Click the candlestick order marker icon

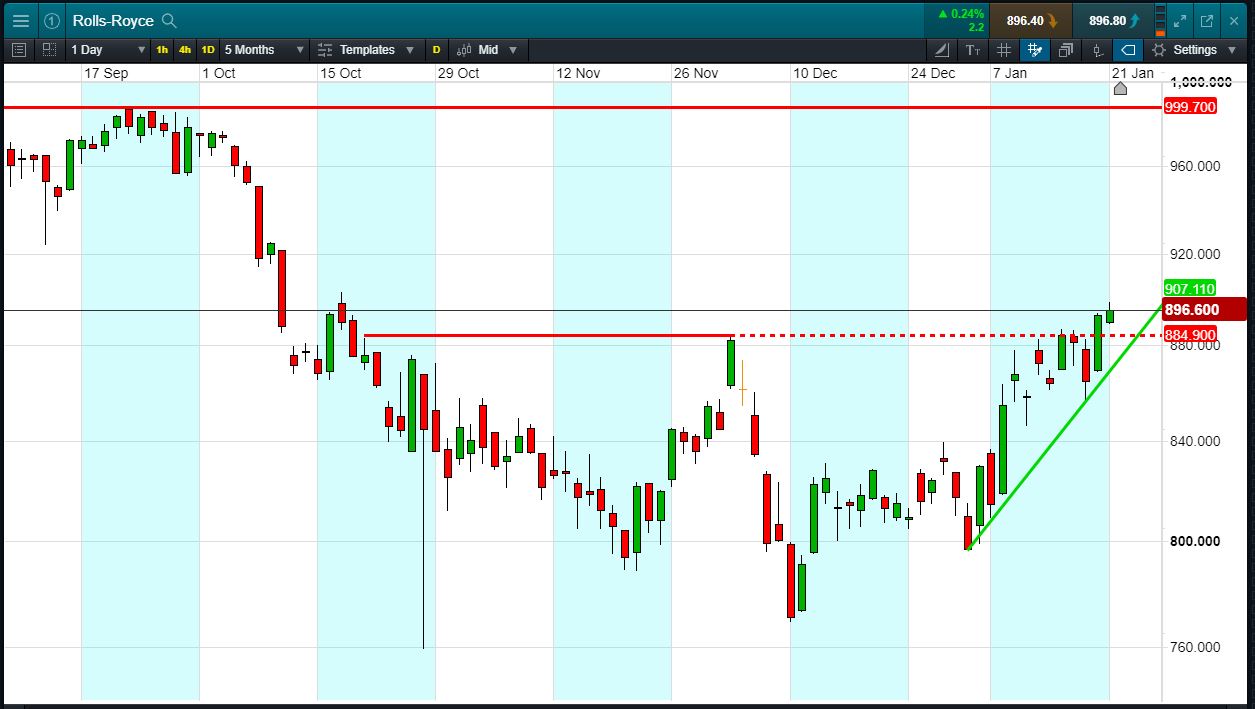[1097, 50]
